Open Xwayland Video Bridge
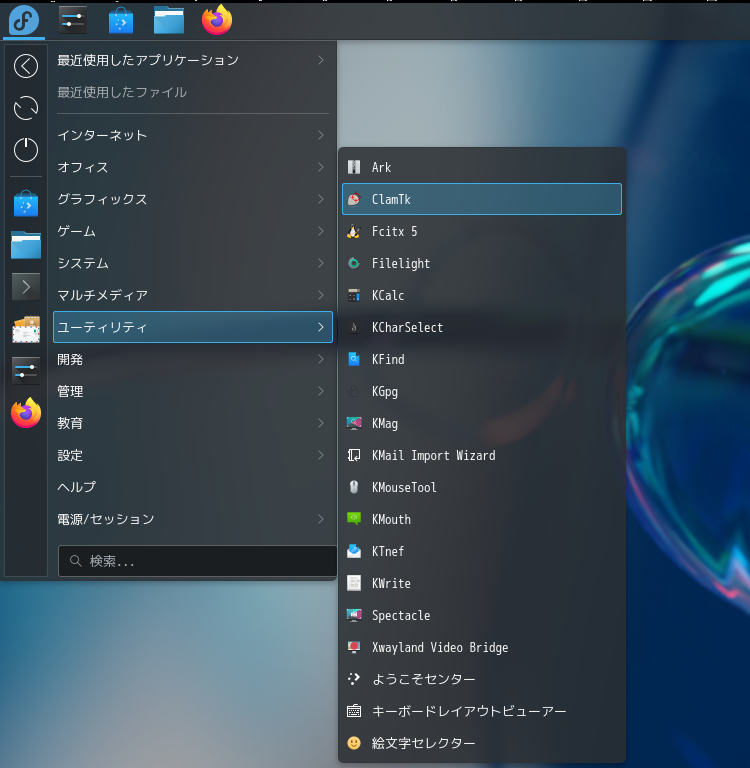 (482, 647)
